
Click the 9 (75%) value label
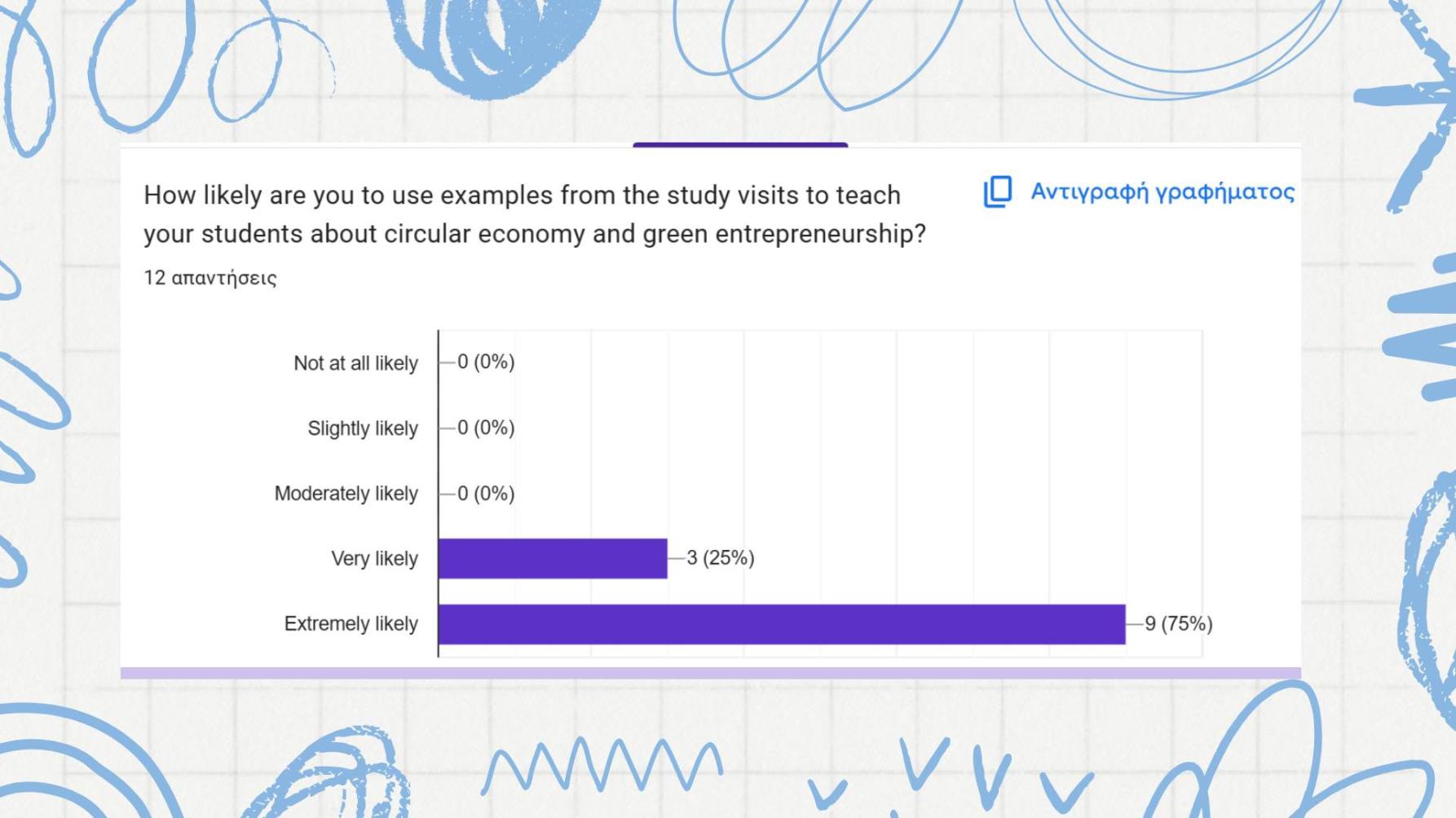[1178, 624]
